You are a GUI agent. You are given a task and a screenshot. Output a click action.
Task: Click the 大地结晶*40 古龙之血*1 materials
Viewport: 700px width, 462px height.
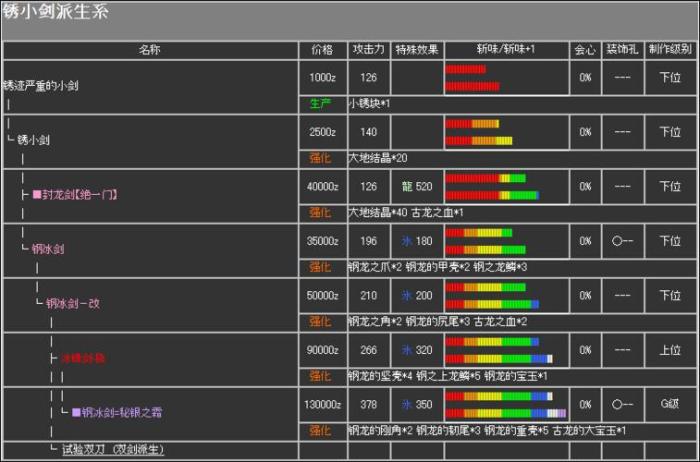point(406,213)
